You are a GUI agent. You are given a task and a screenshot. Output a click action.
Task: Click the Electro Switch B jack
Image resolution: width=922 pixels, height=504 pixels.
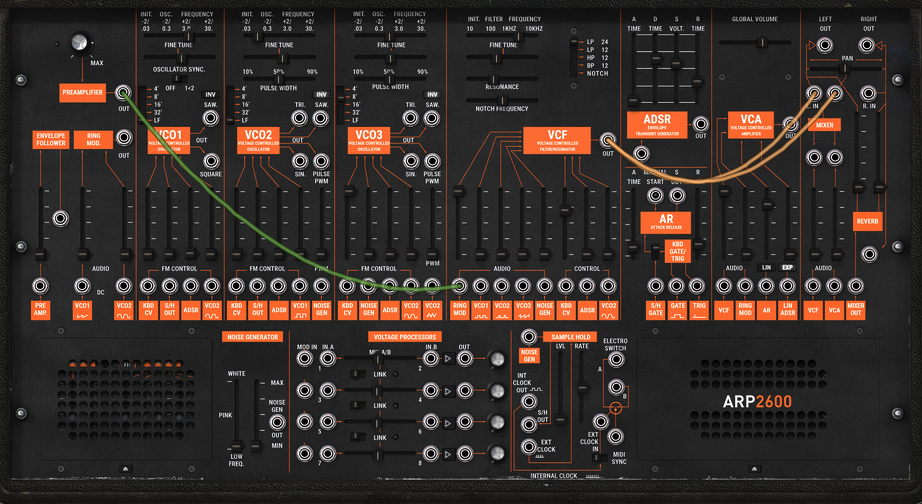616,387
